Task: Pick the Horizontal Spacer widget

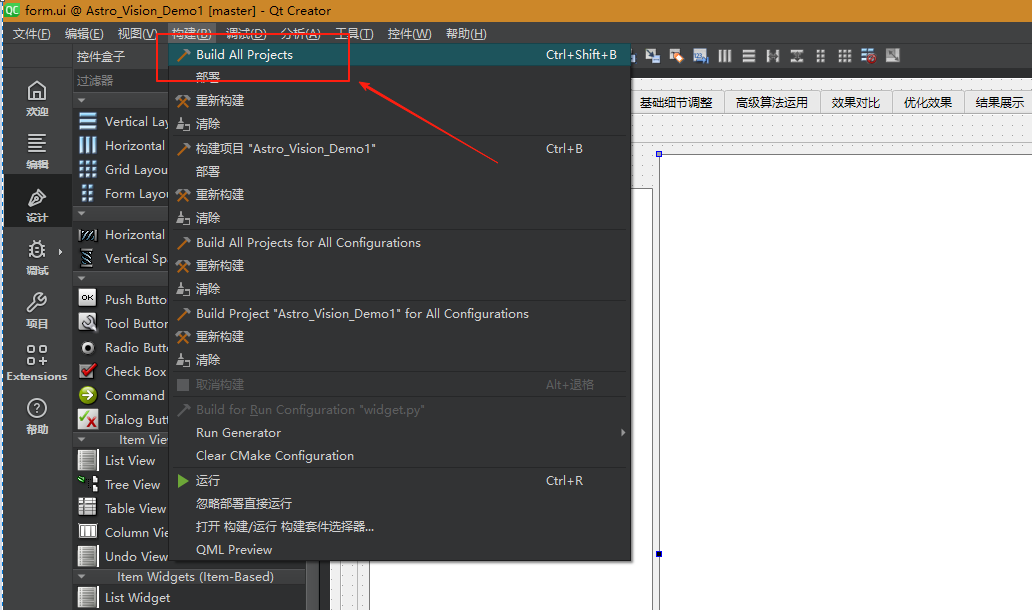Action: point(122,234)
